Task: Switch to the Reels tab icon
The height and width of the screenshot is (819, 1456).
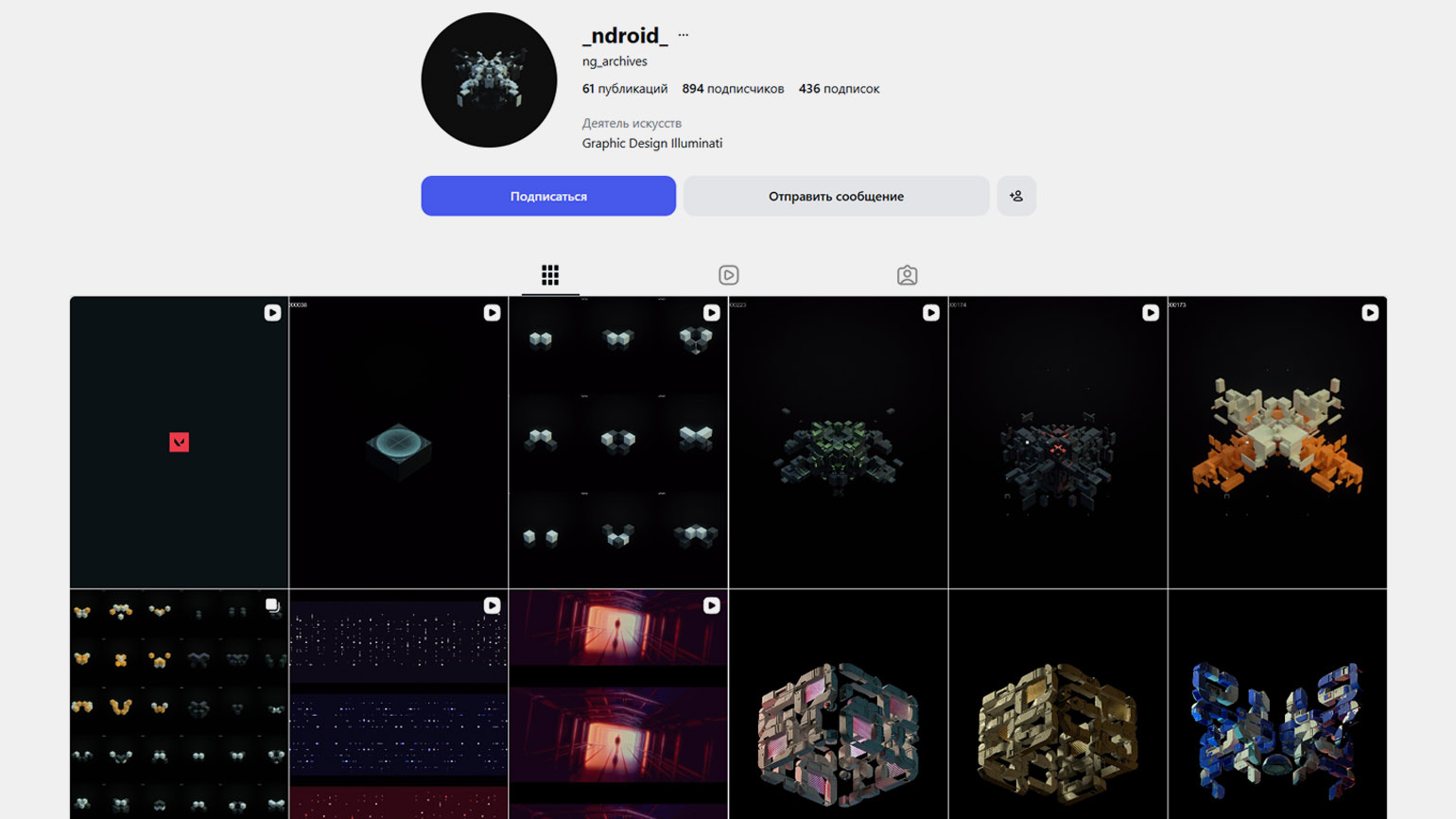Action: point(728,275)
